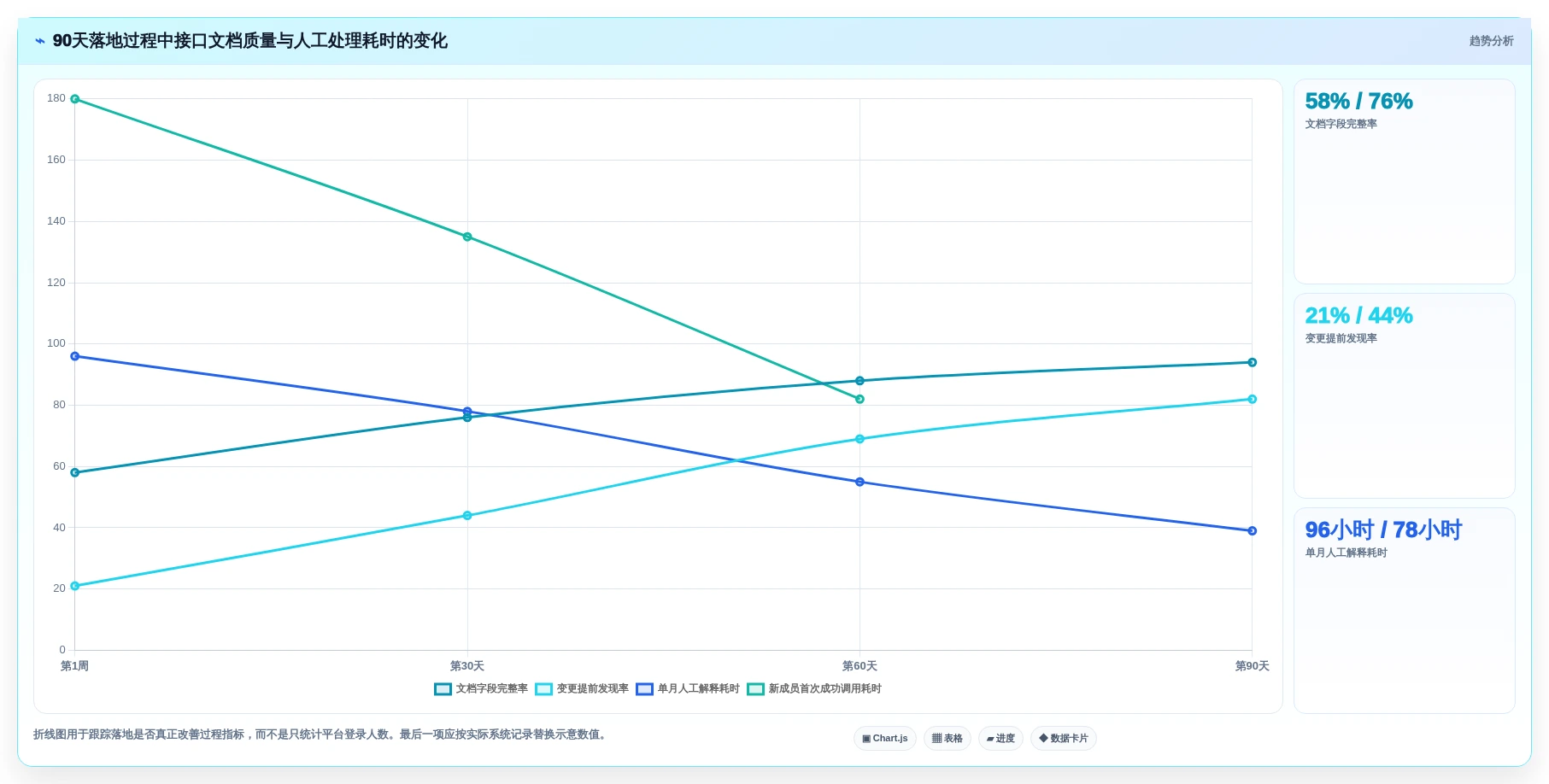Click the 96小时 / 78小时 card value
The width and height of the screenshot is (1549, 784).
[1383, 529]
